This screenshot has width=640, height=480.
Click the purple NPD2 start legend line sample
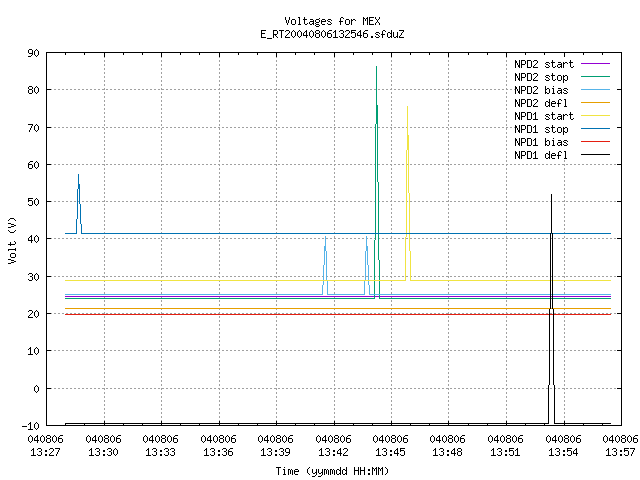pos(595,64)
